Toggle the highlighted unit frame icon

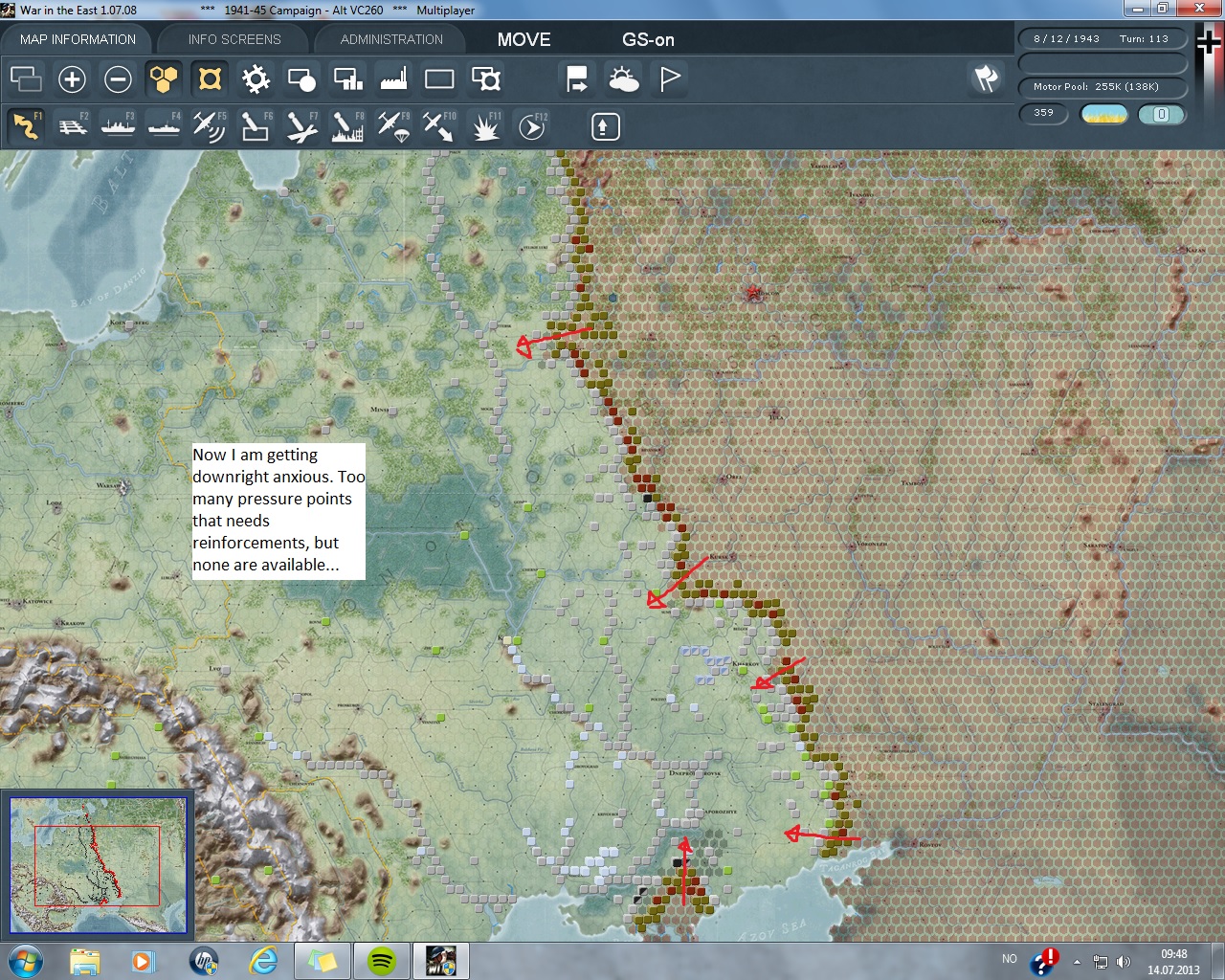[x=210, y=79]
